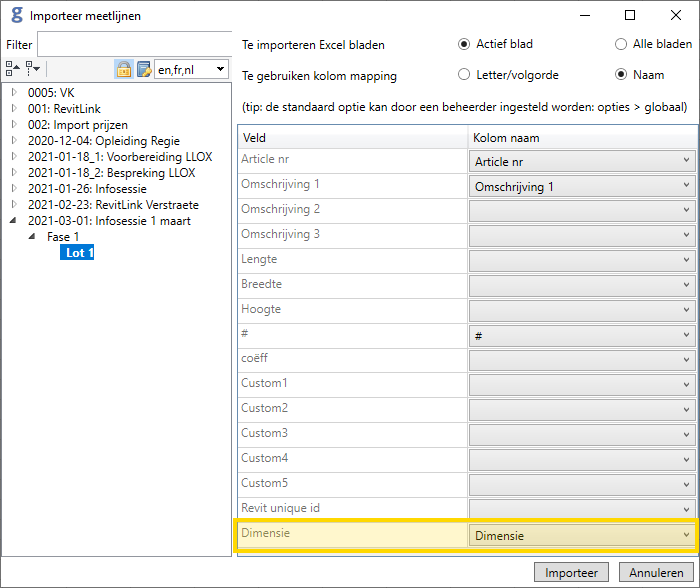Expand 2021-01-18_1: Voorbereiding LLOX node
The height and width of the screenshot is (588, 700).
click(x=14, y=156)
